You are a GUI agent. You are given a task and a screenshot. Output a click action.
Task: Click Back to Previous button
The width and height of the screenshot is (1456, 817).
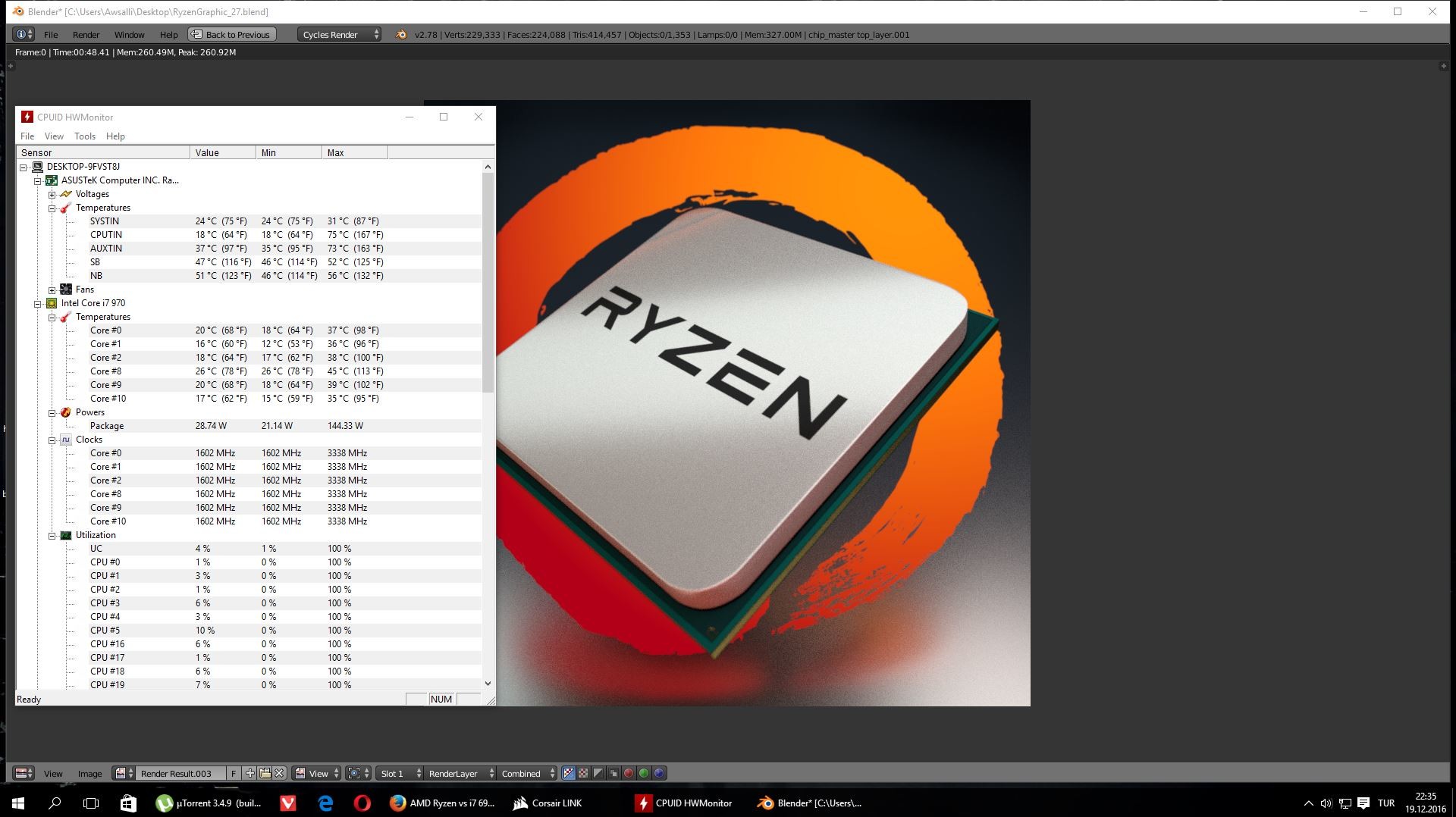point(231,34)
